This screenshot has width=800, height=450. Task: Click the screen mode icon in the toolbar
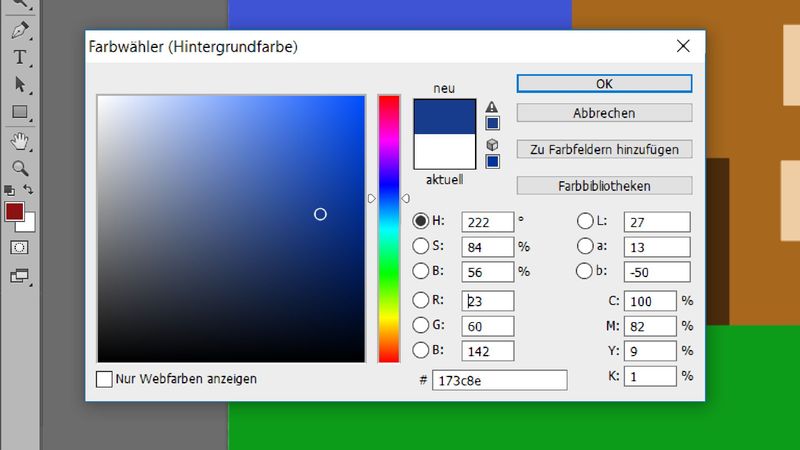tap(19, 275)
